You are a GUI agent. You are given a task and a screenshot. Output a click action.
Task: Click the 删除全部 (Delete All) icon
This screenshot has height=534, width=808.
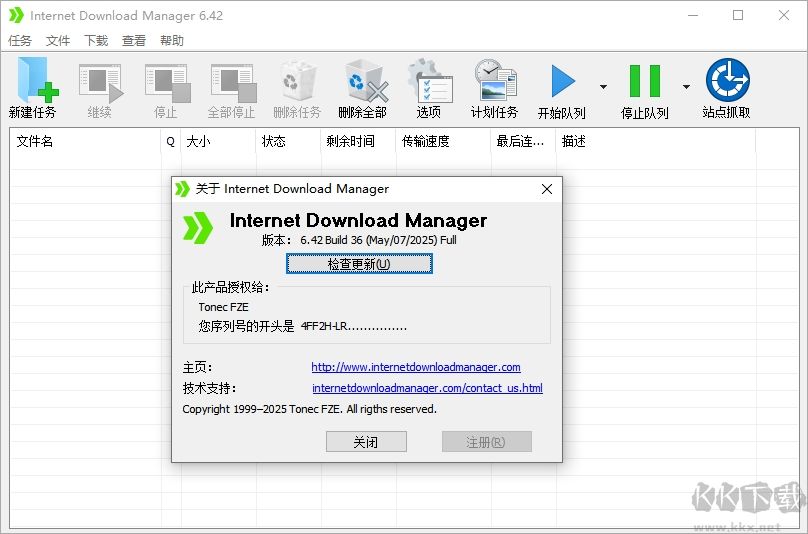click(x=362, y=82)
